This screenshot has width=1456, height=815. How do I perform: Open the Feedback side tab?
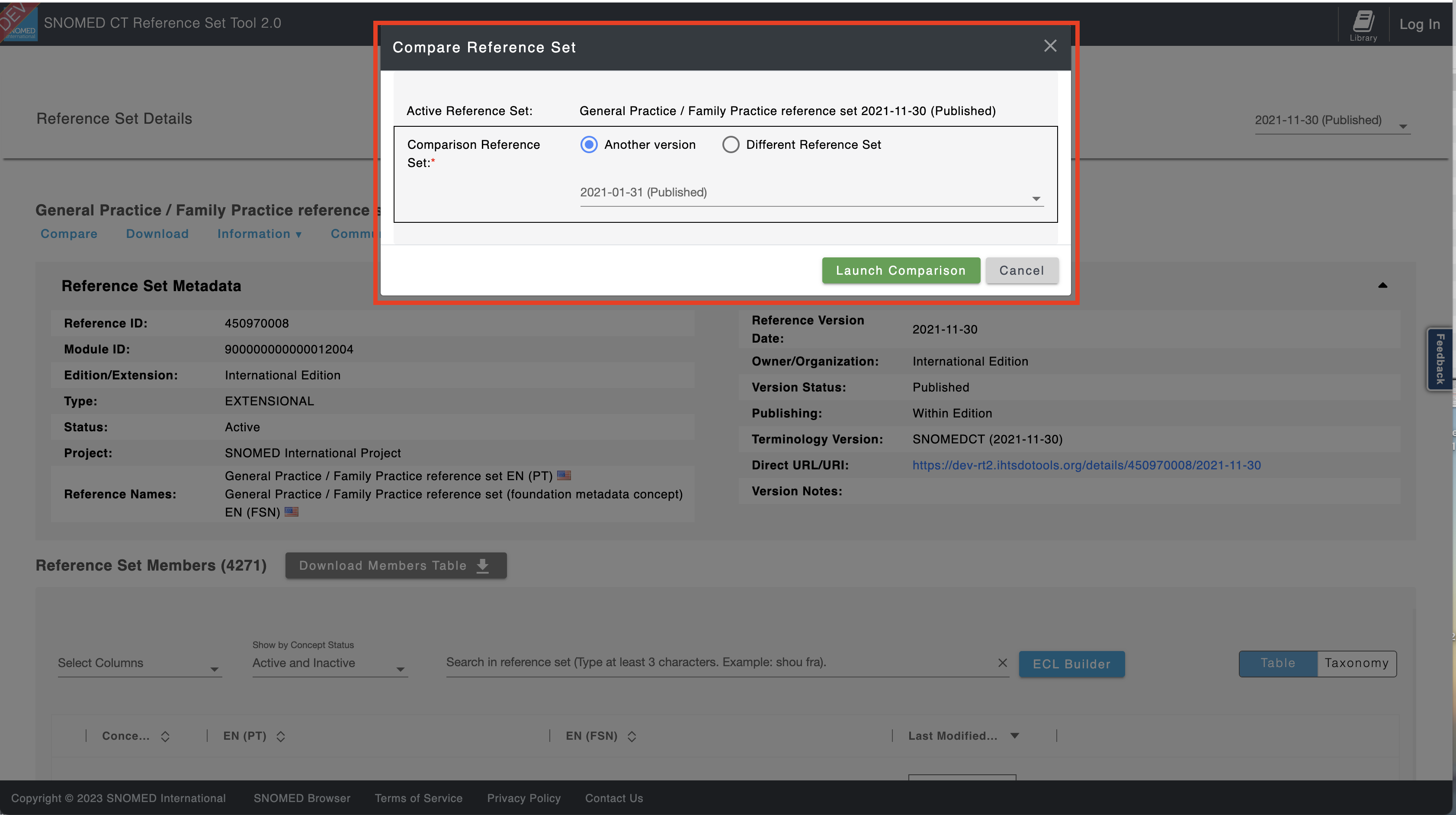coord(1440,359)
